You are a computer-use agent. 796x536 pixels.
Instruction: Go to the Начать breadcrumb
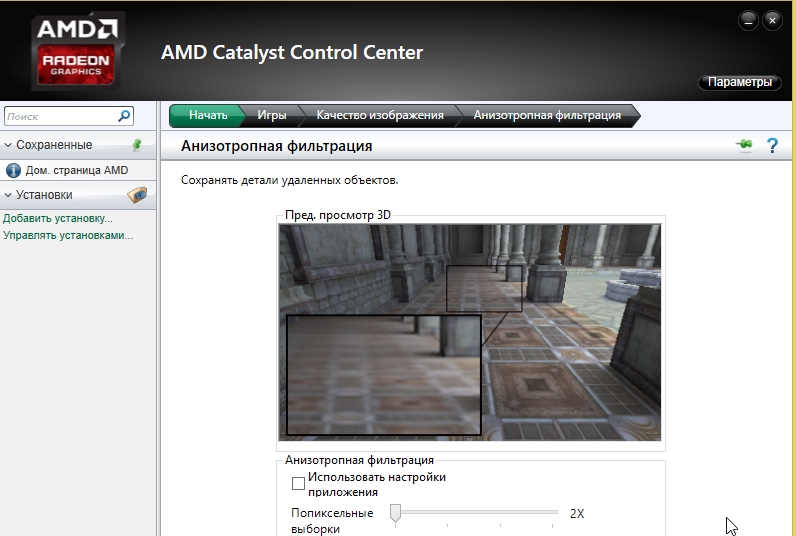click(x=208, y=115)
